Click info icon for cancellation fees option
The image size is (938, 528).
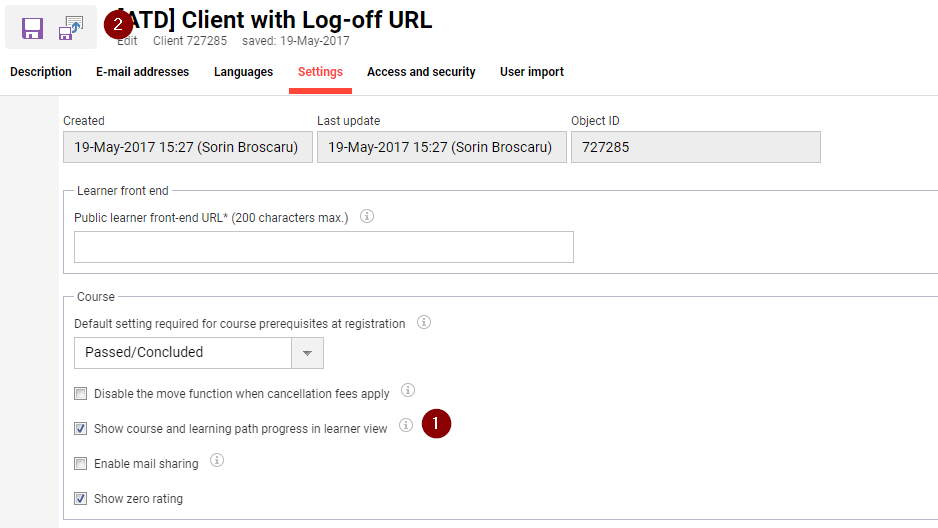coord(408,391)
